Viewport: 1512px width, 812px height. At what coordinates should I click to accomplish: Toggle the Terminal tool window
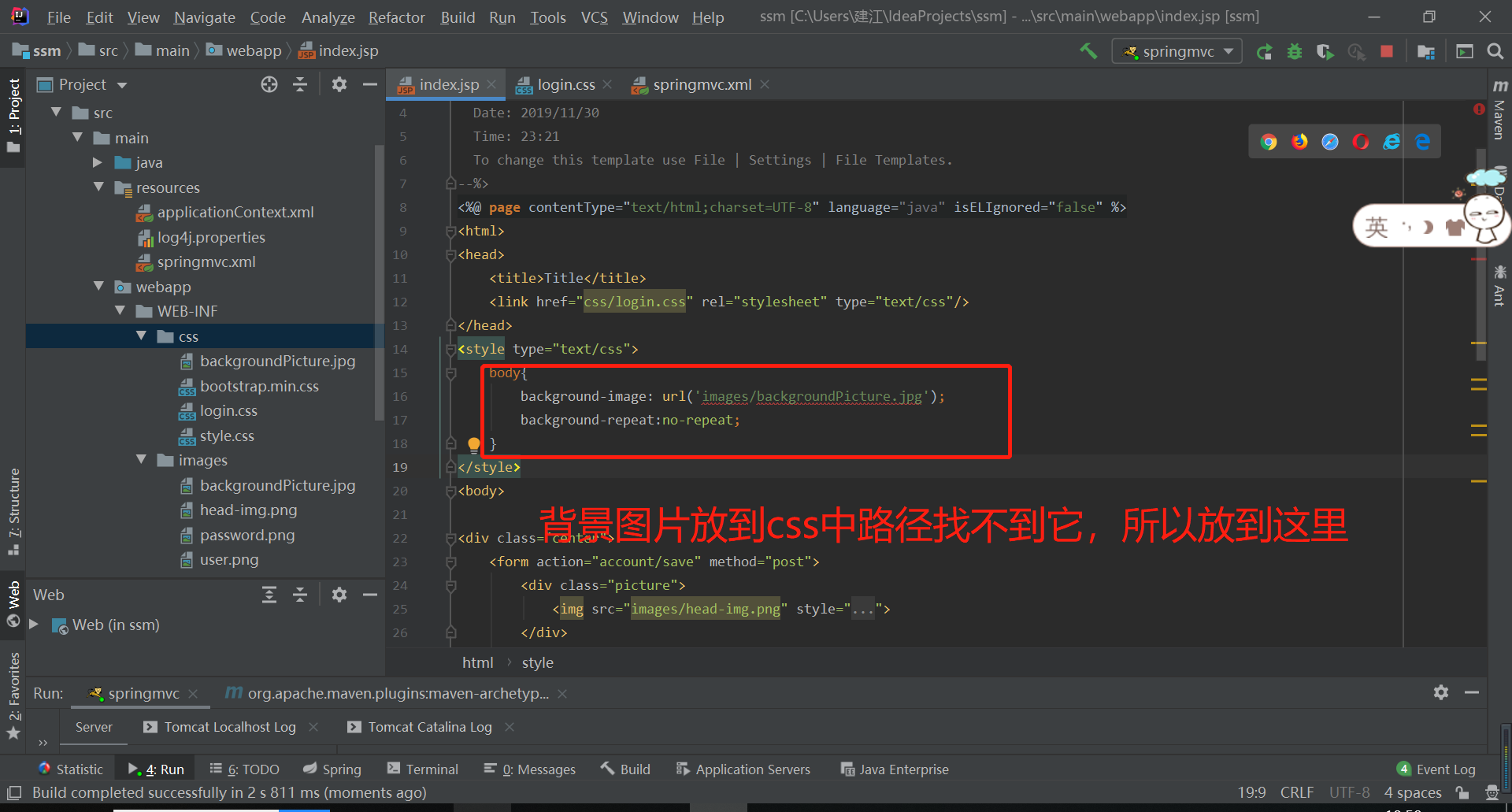pos(431,769)
